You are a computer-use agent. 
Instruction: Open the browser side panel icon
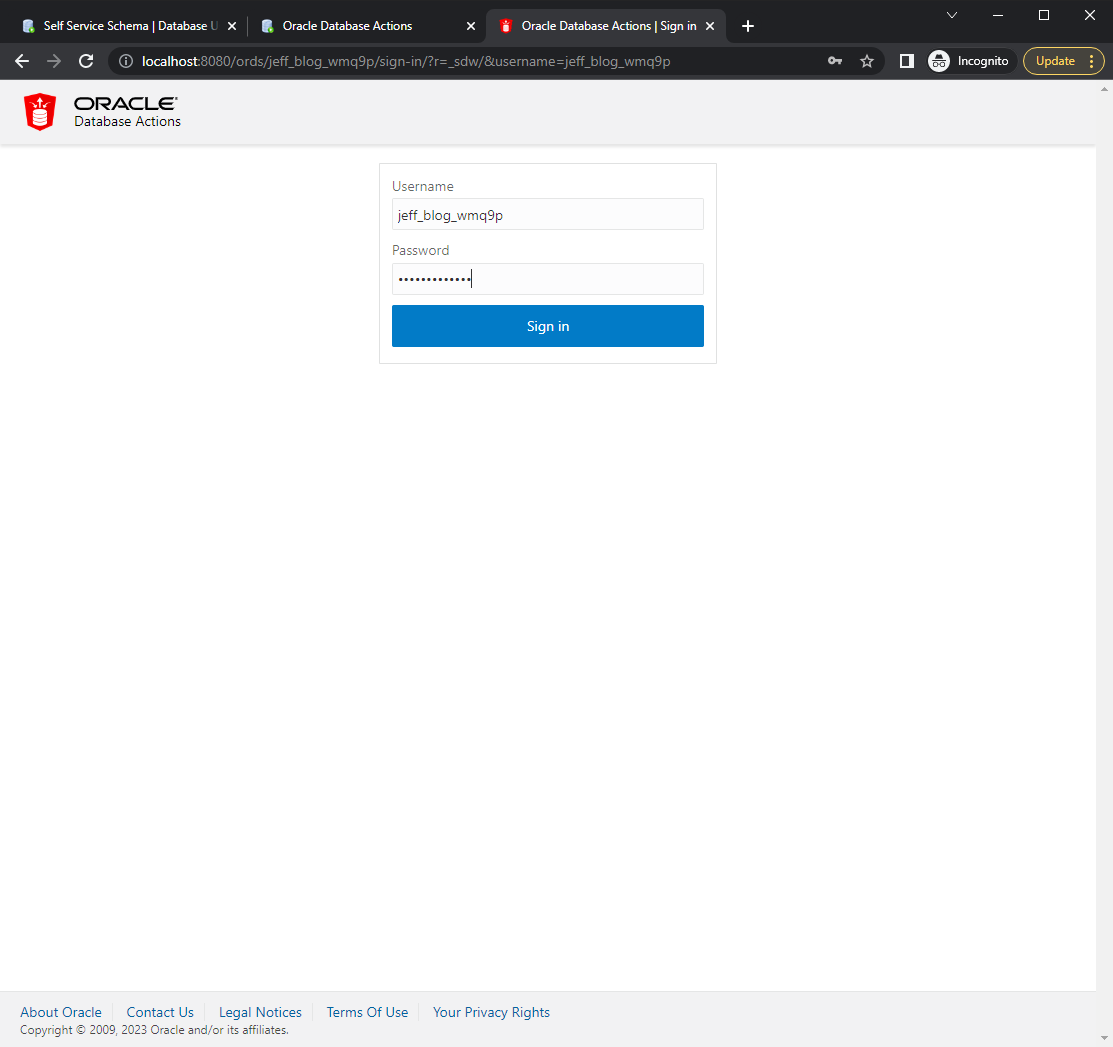pyautogui.click(x=906, y=61)
